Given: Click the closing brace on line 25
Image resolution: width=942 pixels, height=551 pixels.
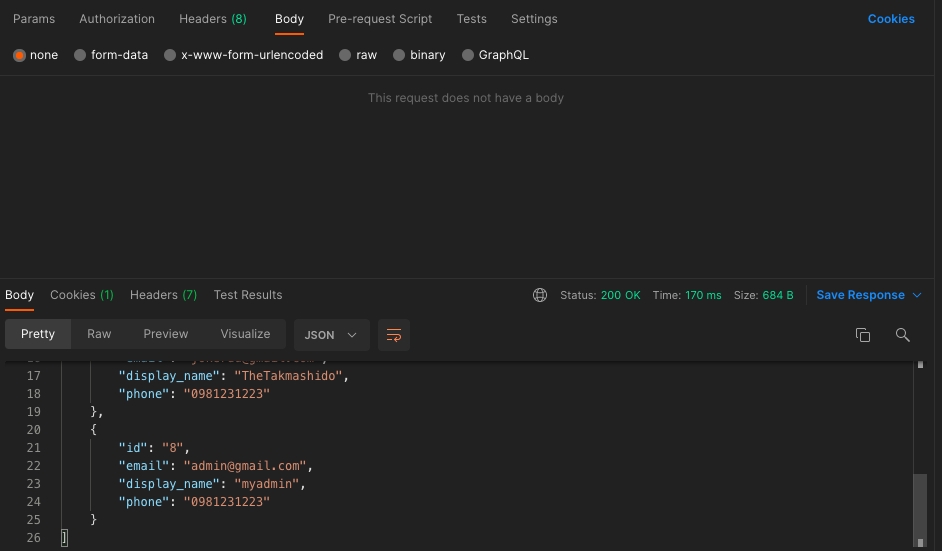Looking at the screenshot, I should (x=93, y=520).
